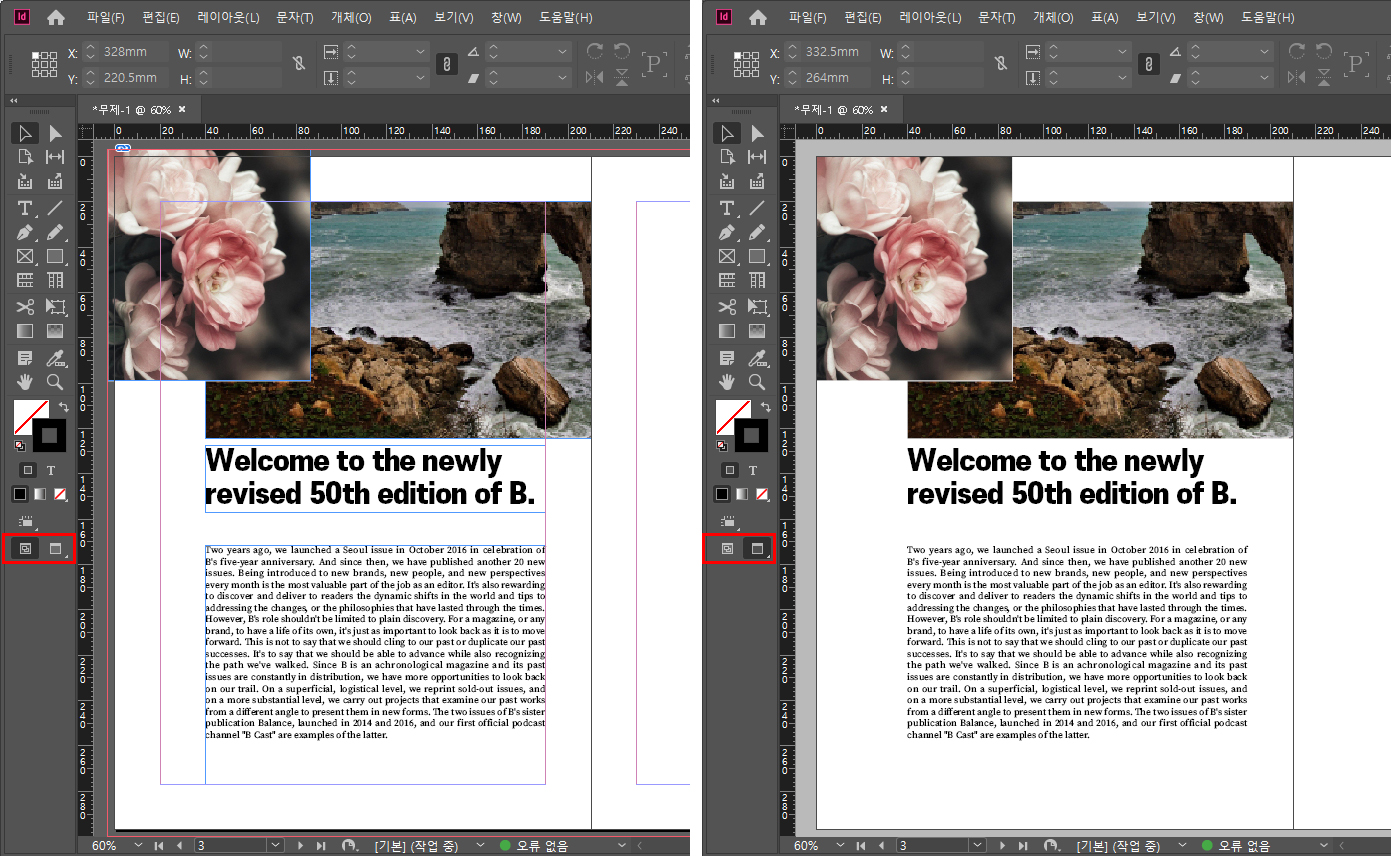Toggle constrain proportions link in left control bar
The height and width of the screenshot is (856, 1391).
297,64
